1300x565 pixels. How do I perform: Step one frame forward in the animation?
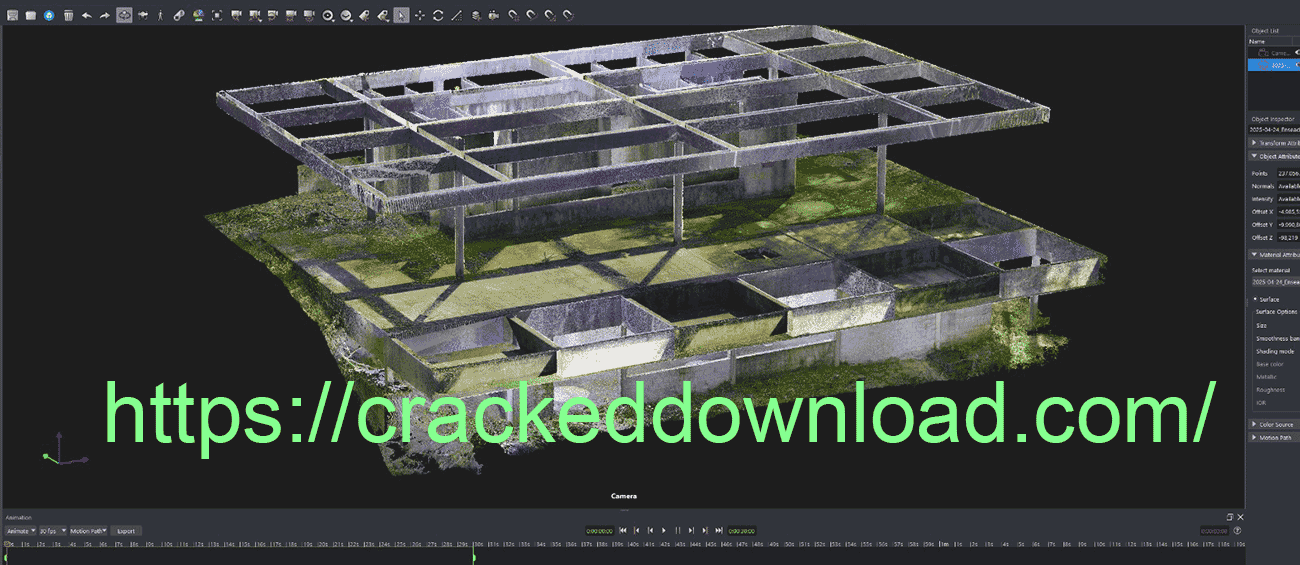(x=691, y=531)
